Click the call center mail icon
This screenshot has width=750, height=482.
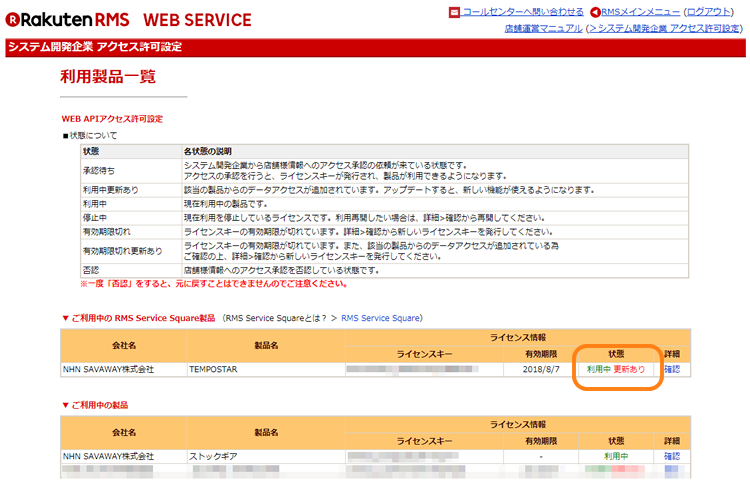pyautogui.click(x=454, y=12)
